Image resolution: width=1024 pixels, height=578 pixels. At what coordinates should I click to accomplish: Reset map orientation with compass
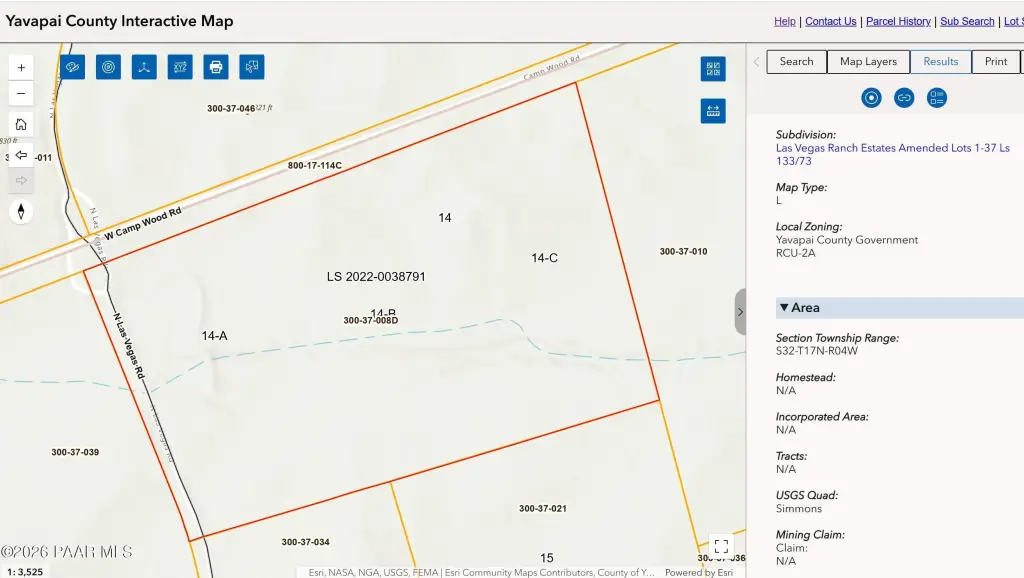21,212
